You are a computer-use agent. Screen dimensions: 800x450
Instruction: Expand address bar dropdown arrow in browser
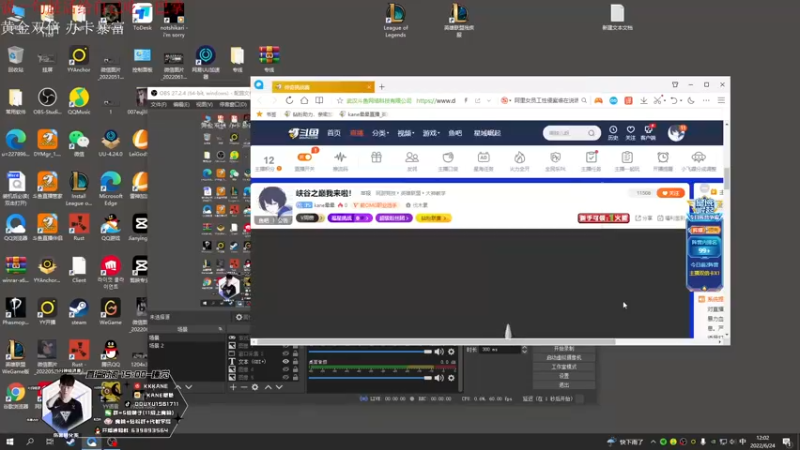pos(489,101)
